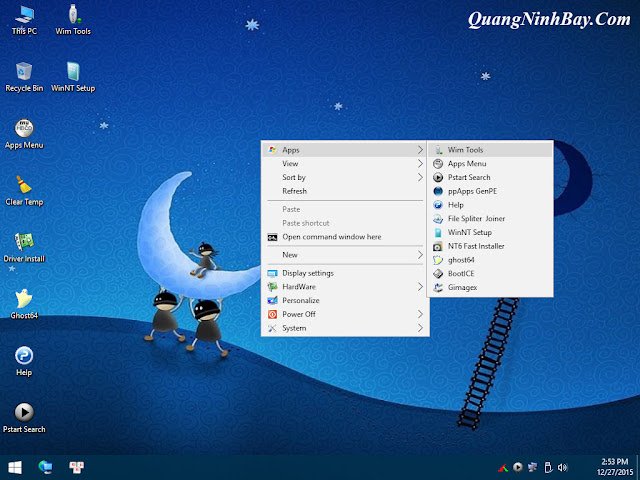The height and width of the screenshot is (480, 640).
Task: Open the volume speaker tray icon
Action: tap(563, 468)
